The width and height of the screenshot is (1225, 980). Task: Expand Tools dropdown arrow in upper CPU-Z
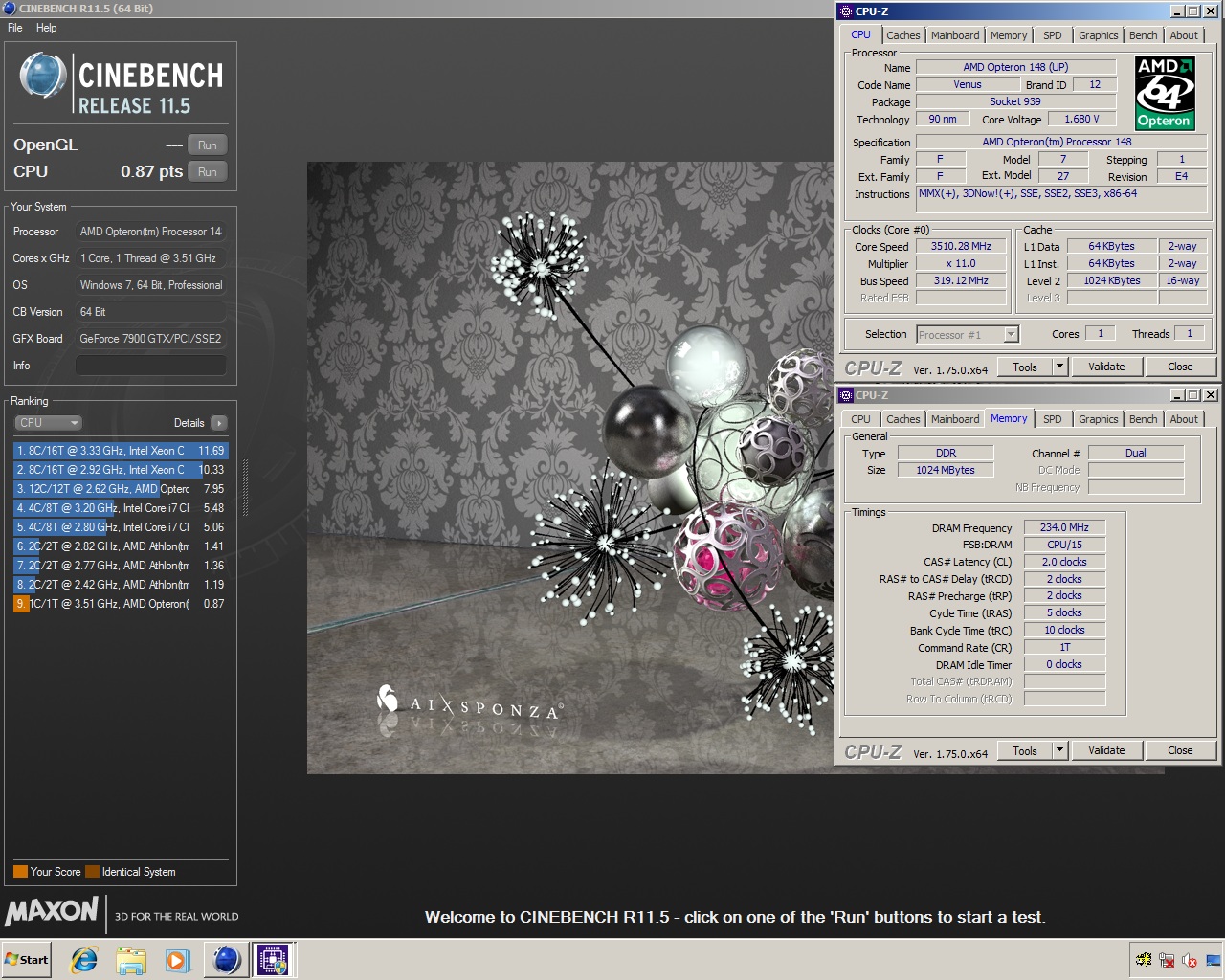[x=1059, y=367]
